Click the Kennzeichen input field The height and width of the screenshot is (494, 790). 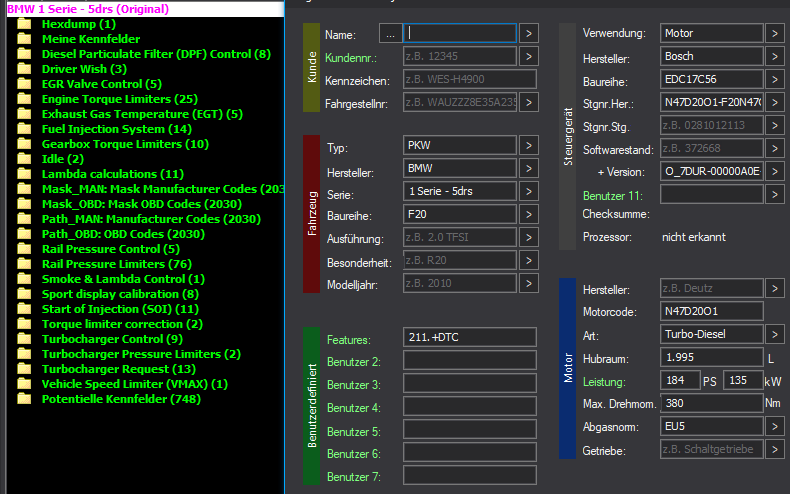pyautogui.click(x=470, y=79)
